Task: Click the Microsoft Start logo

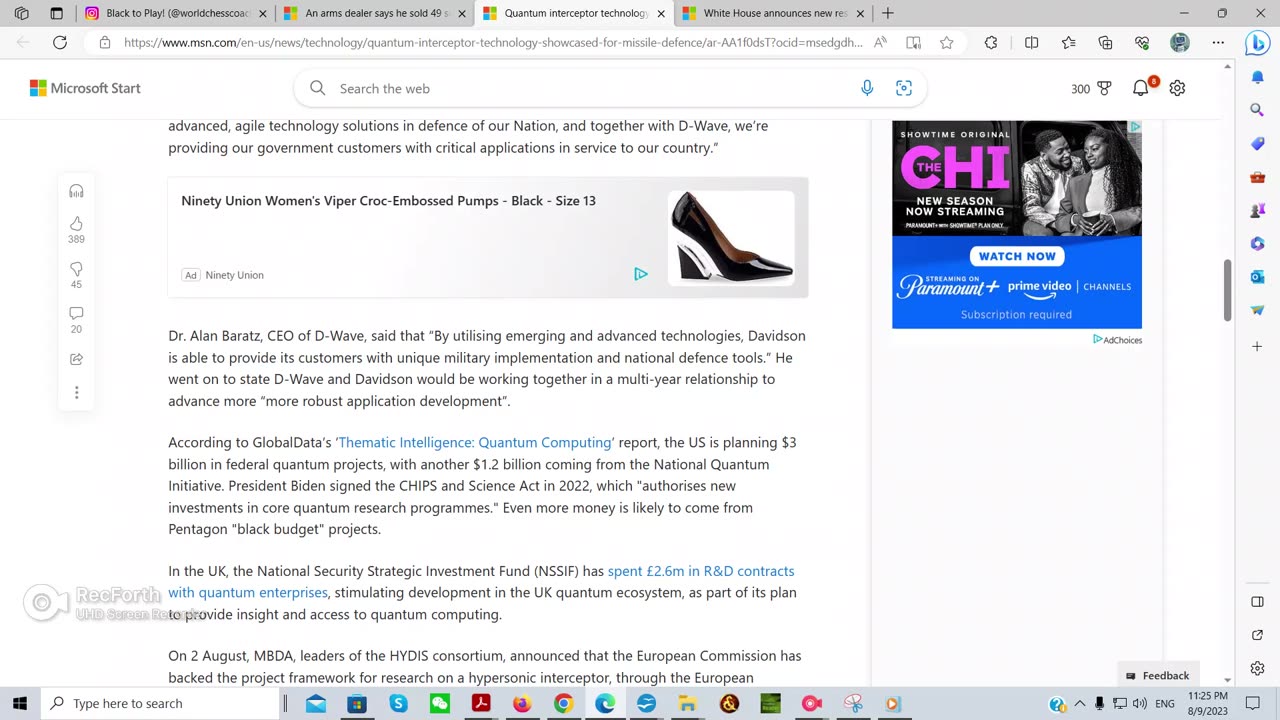Action: click(x=85, y=88)
